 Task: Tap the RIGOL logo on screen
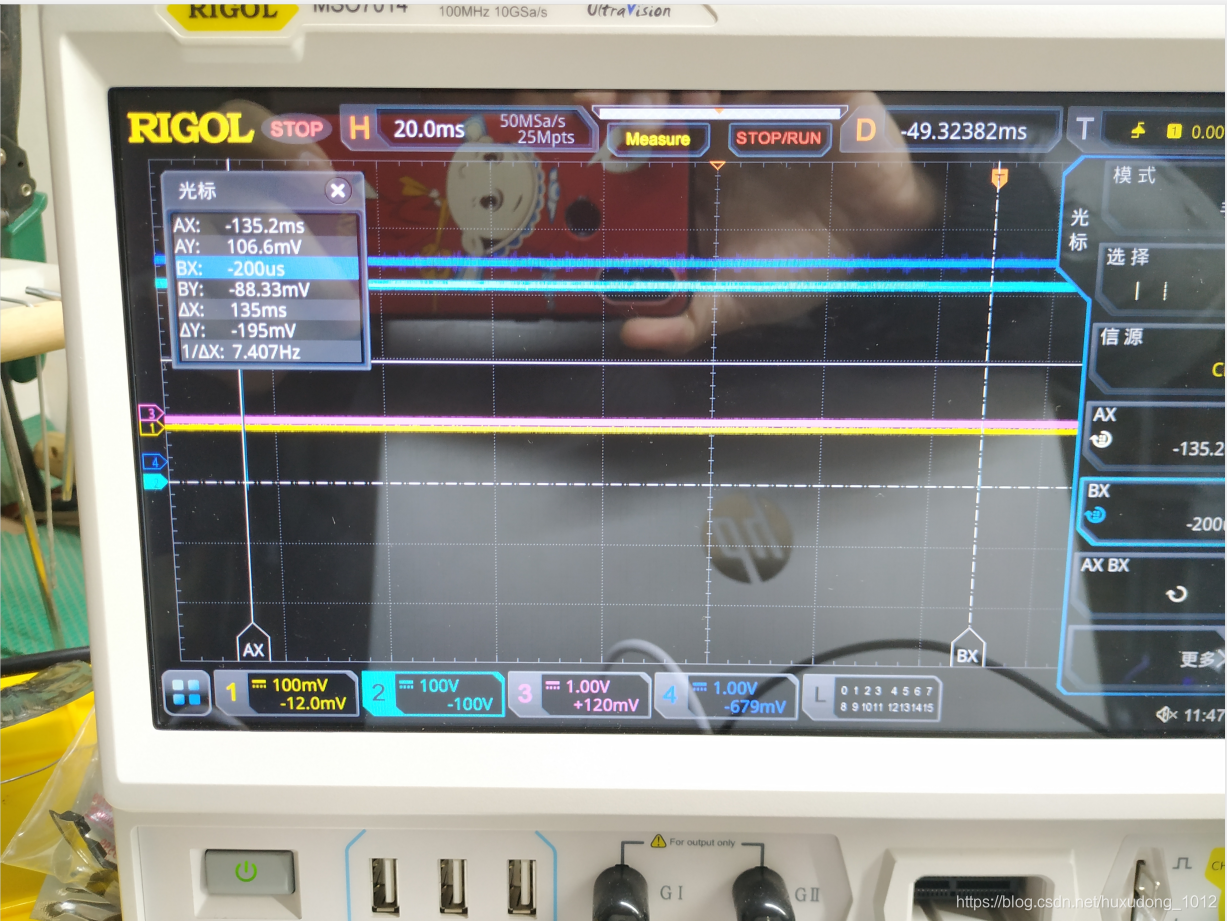[x=190, y=129]
